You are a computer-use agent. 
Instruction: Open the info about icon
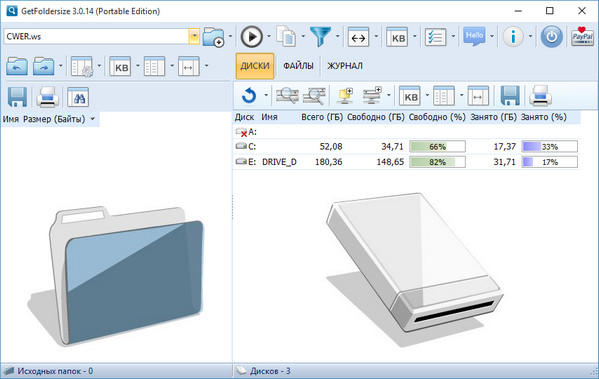pyautogui.click(x=513, y=37)
